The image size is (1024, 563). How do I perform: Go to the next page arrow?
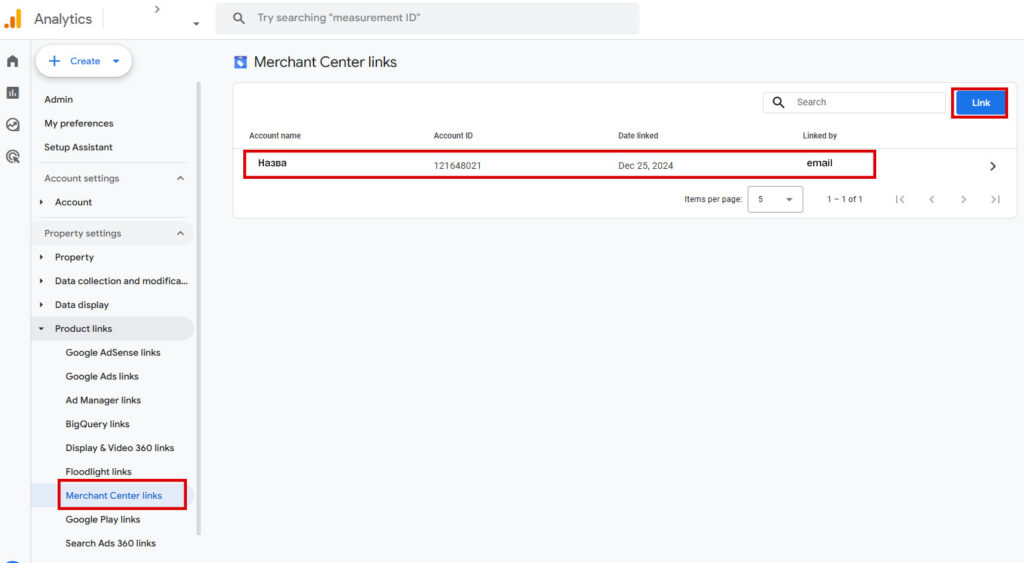tap(963, 199)
